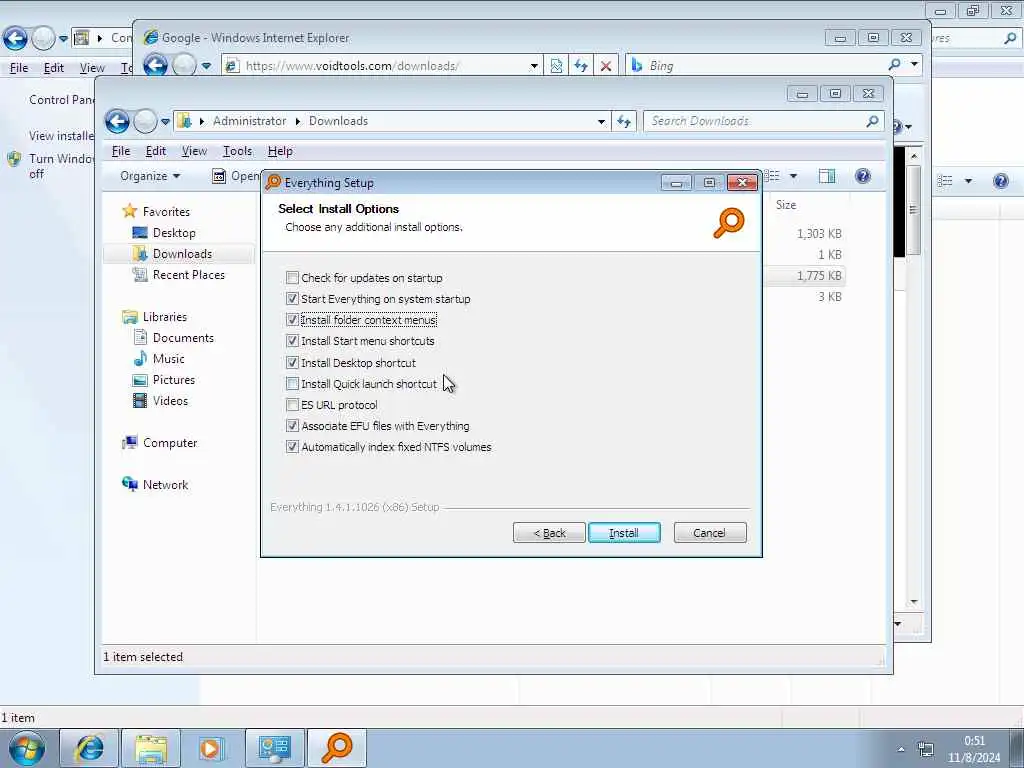
Task: Open the Help menu in Downloads window
Action: pyautogui.click(x=280, y=151)
